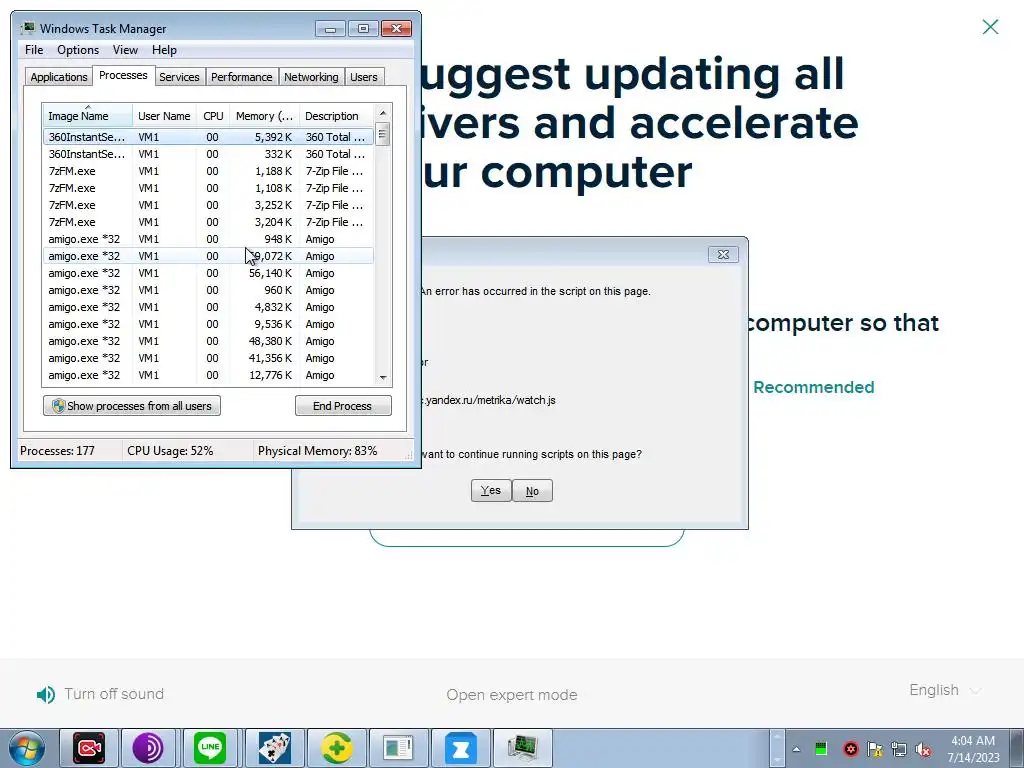Select the amigo.exe process using 9,536 K
Screen dimensions: 1024x768
click(208, 324)
